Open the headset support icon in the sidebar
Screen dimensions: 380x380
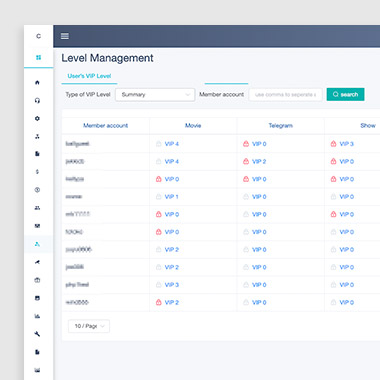click(x=37, y=100)
